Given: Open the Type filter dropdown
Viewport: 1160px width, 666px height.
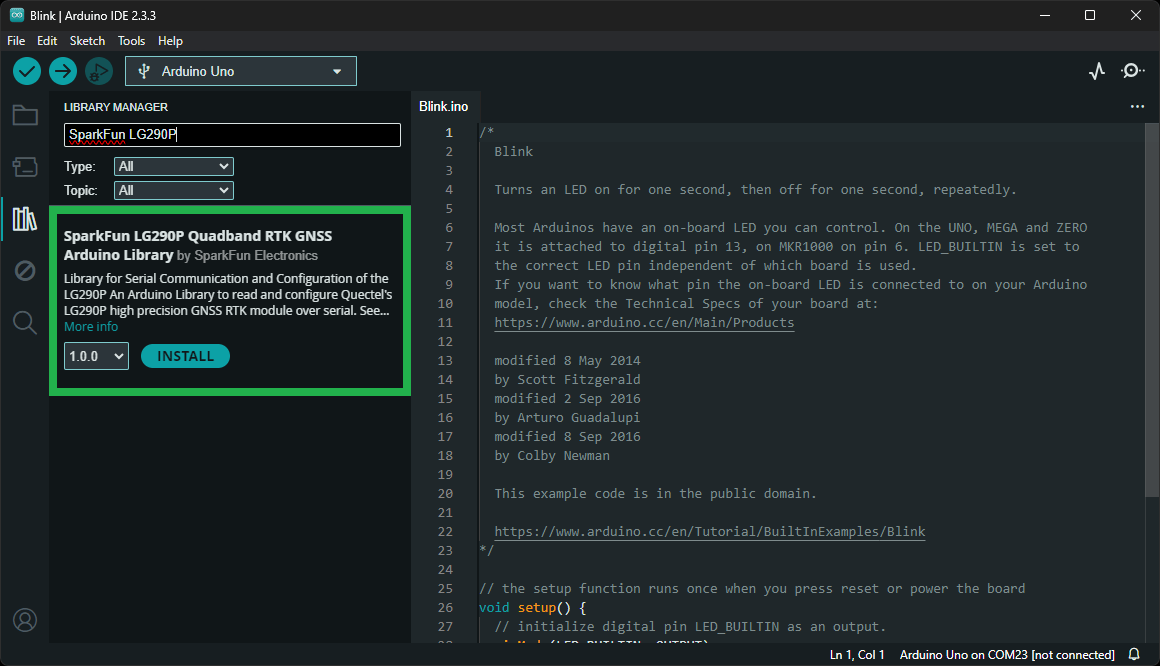Looking at the screenshot, I should 174,166.
